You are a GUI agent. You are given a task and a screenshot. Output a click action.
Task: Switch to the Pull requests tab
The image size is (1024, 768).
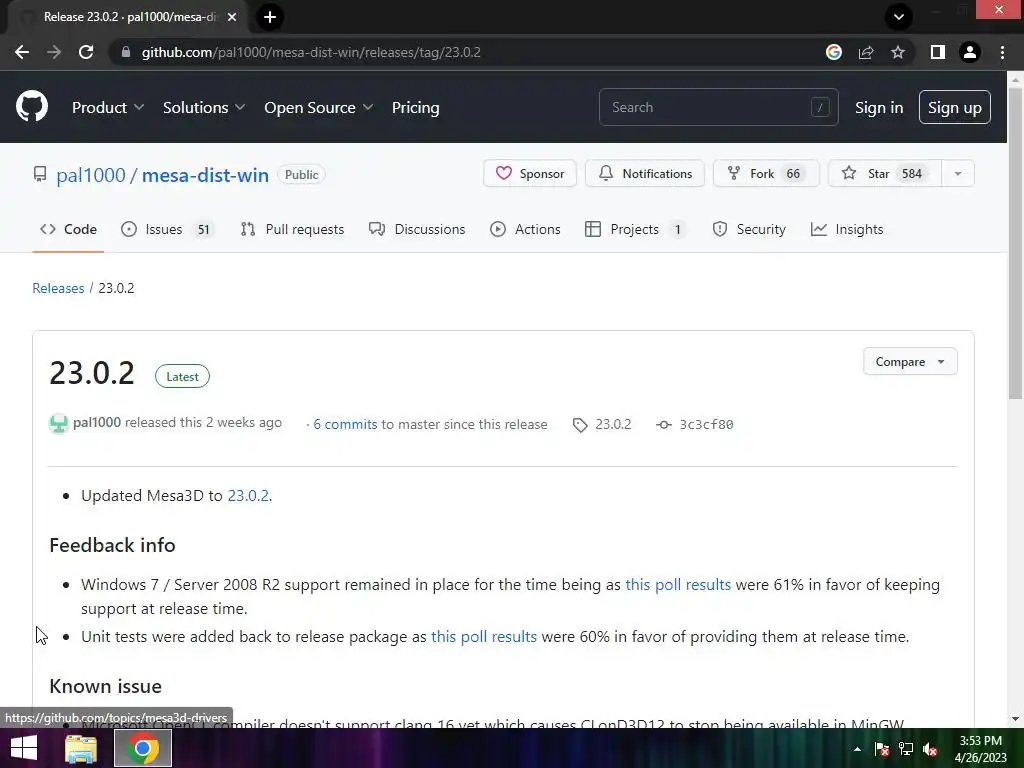pos(292,229)
